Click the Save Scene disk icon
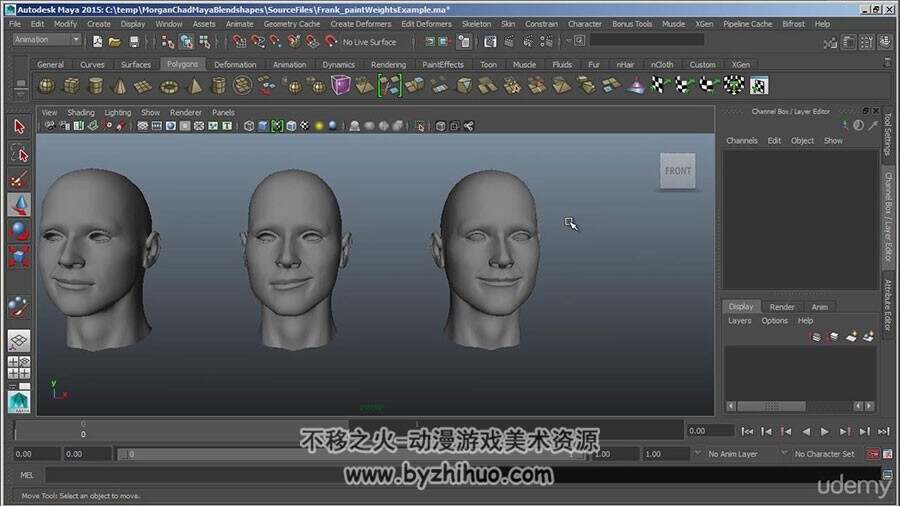 click(134, 41)
